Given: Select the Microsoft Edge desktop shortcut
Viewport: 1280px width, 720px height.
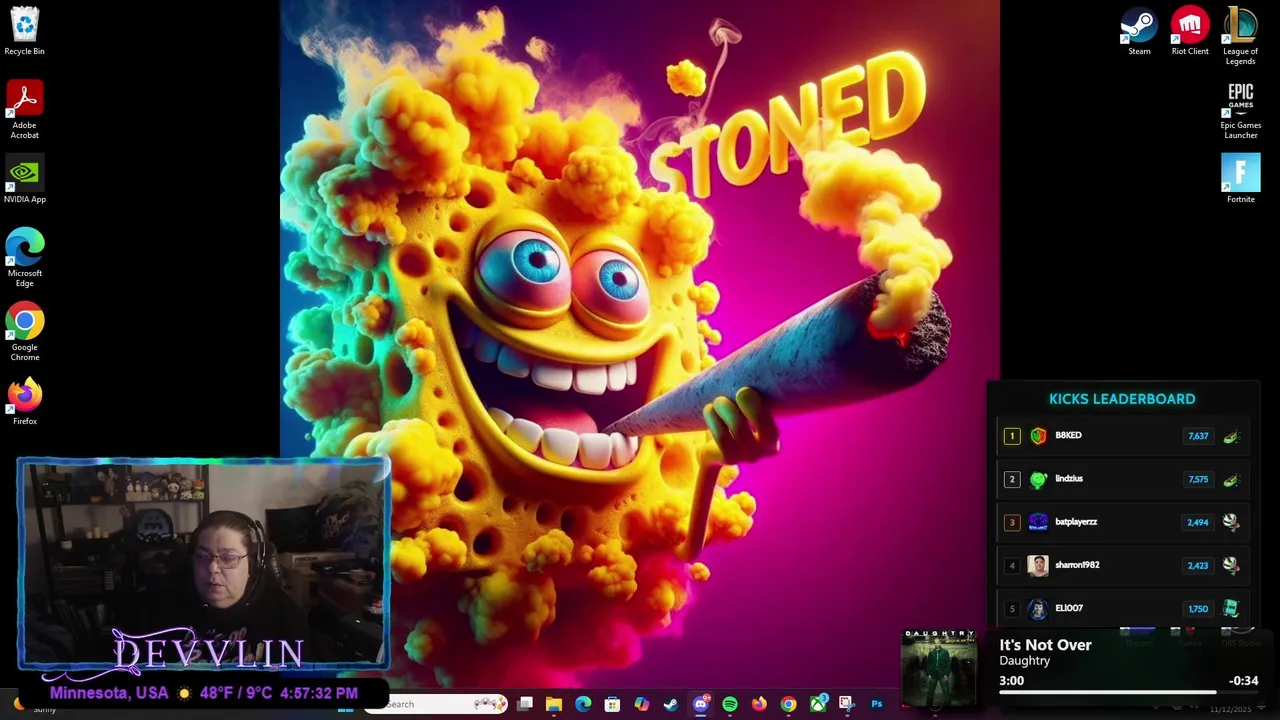Looking at the screenshot, I should pos(24,258).
